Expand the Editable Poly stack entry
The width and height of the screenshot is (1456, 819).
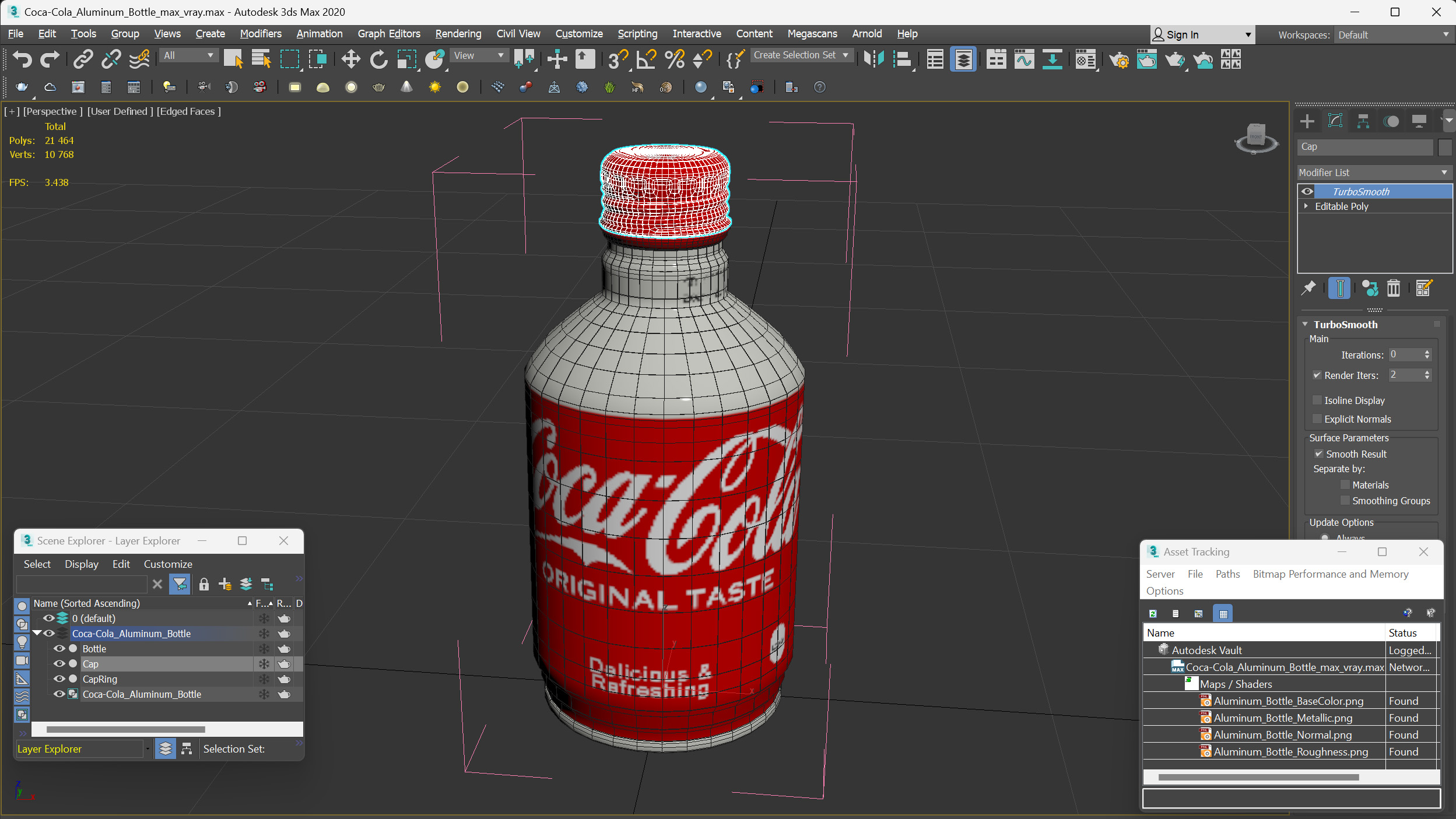tap(1306, 206)
